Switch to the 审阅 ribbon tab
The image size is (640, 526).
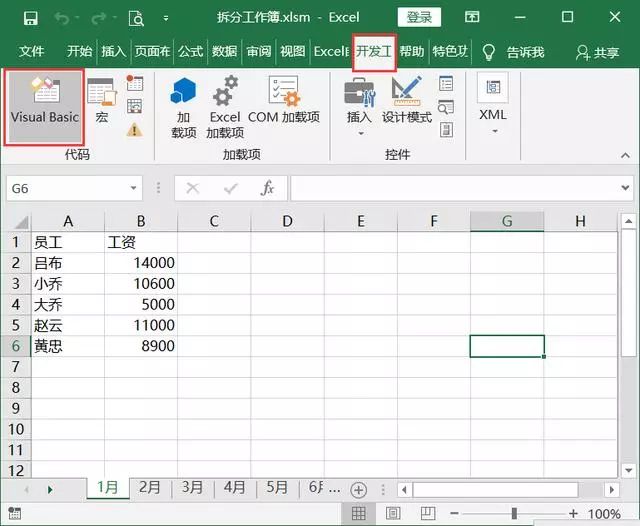tap(259, 51)
